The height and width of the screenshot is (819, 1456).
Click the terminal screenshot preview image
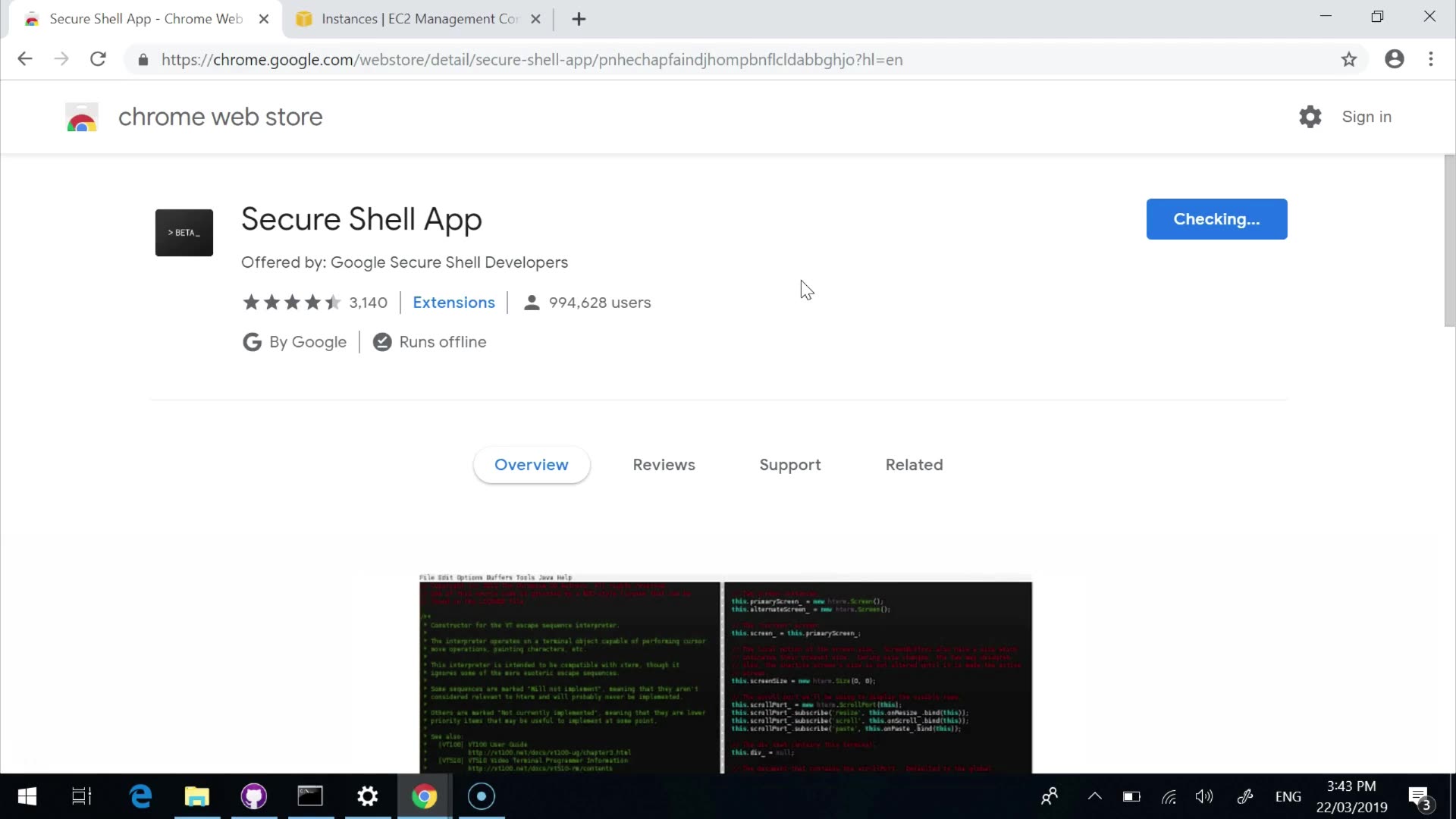pos(725,675)
